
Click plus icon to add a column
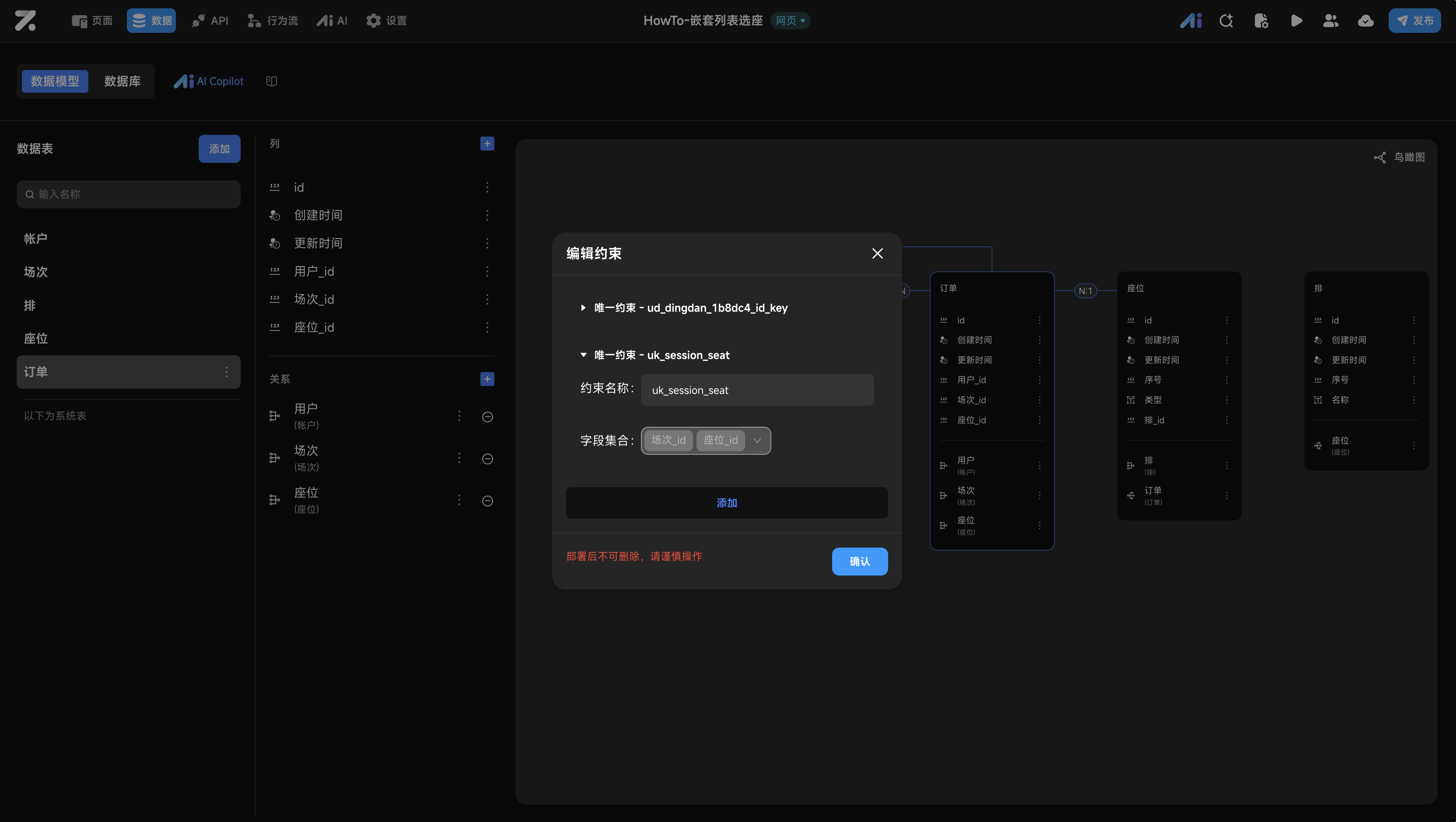pos(486,144)
